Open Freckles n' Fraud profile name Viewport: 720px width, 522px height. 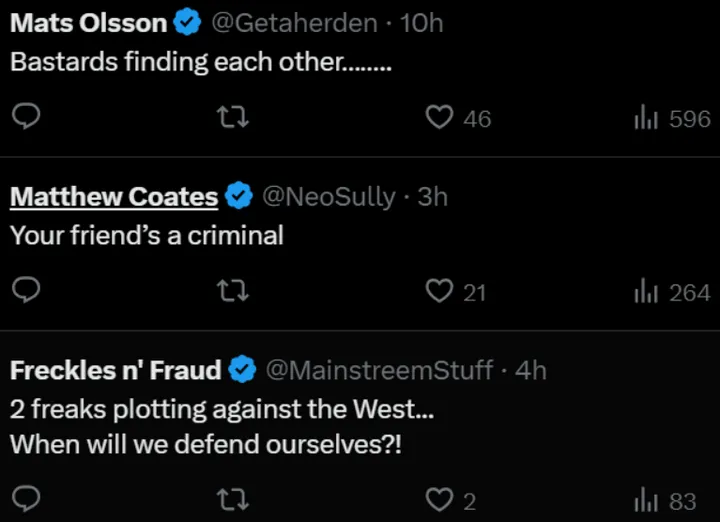(115, 371)
